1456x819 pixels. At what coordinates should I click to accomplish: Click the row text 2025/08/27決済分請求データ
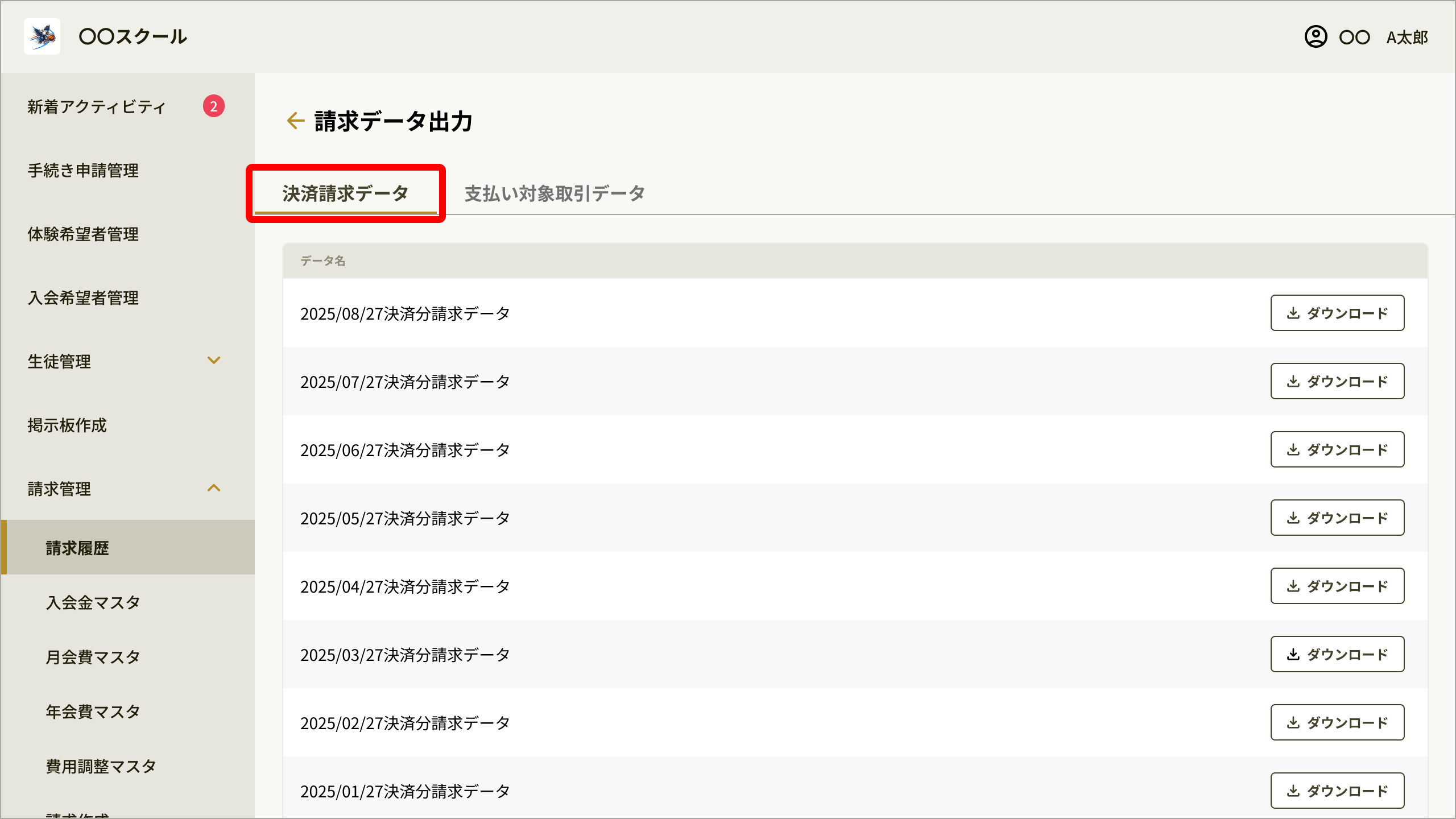[x=405, y=313]
